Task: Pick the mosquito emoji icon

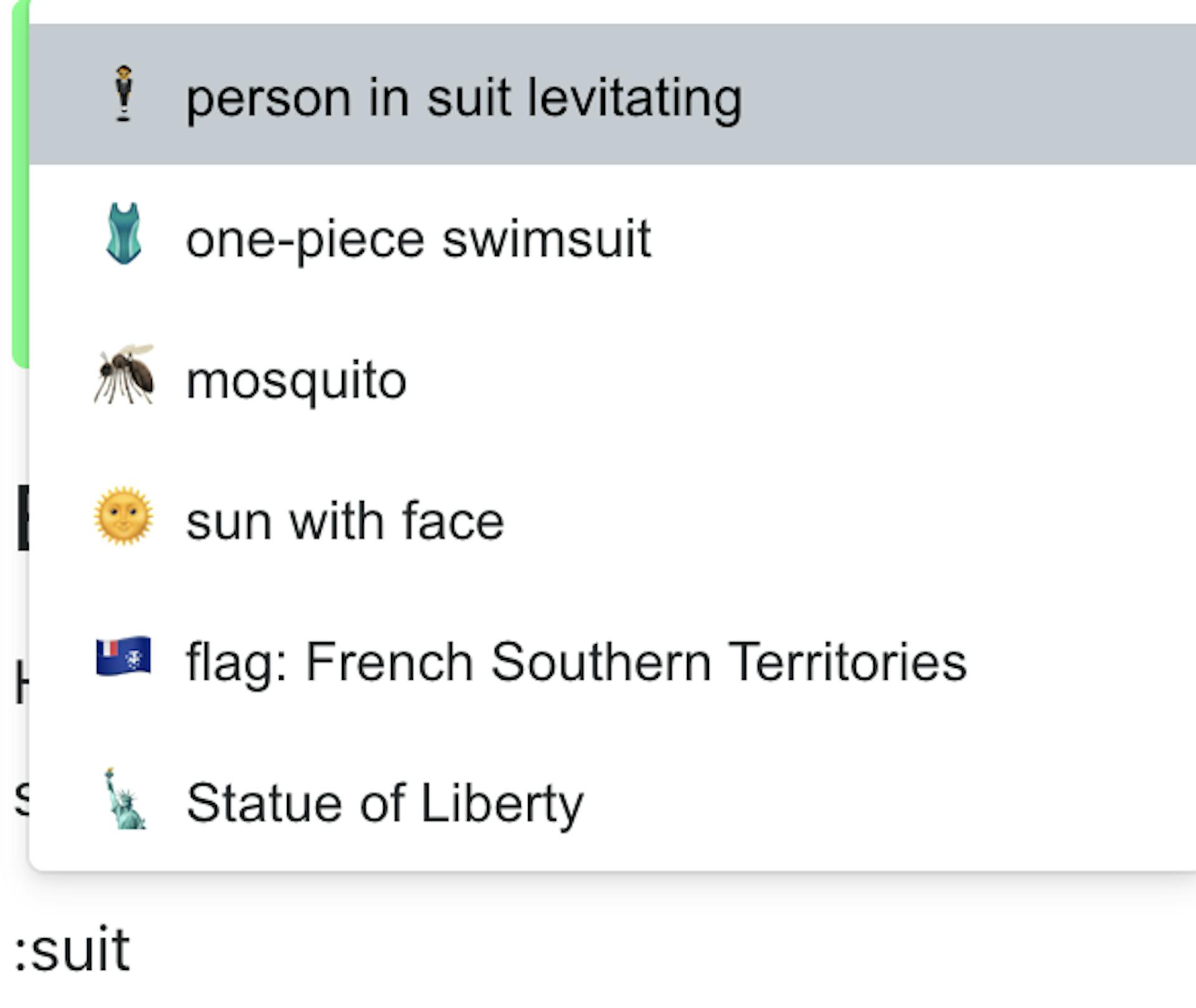Action: pos(124,375)
